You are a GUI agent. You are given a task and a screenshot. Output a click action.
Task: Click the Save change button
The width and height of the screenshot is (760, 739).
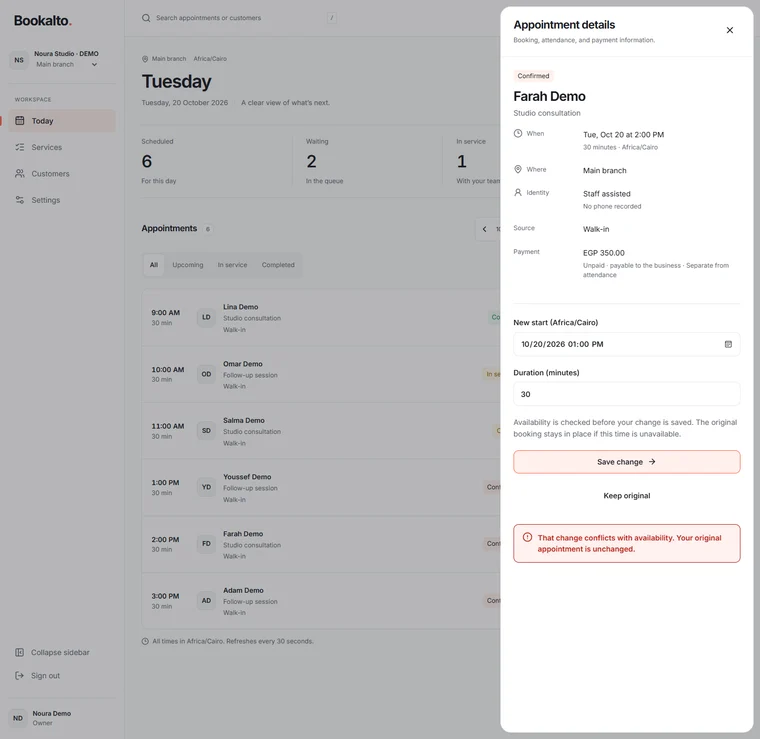(626, 462)
